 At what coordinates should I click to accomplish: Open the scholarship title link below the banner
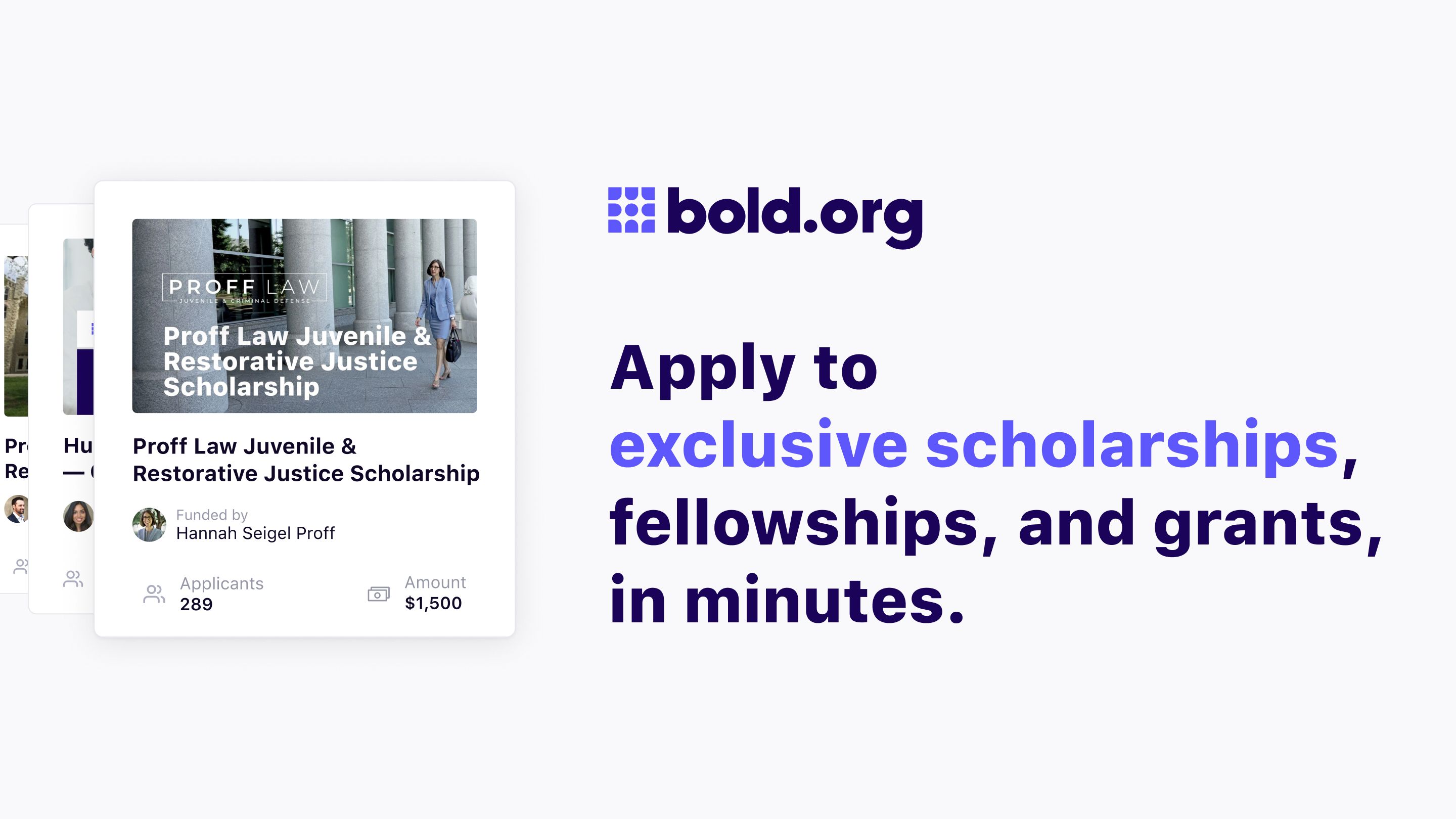click(305, 460)
